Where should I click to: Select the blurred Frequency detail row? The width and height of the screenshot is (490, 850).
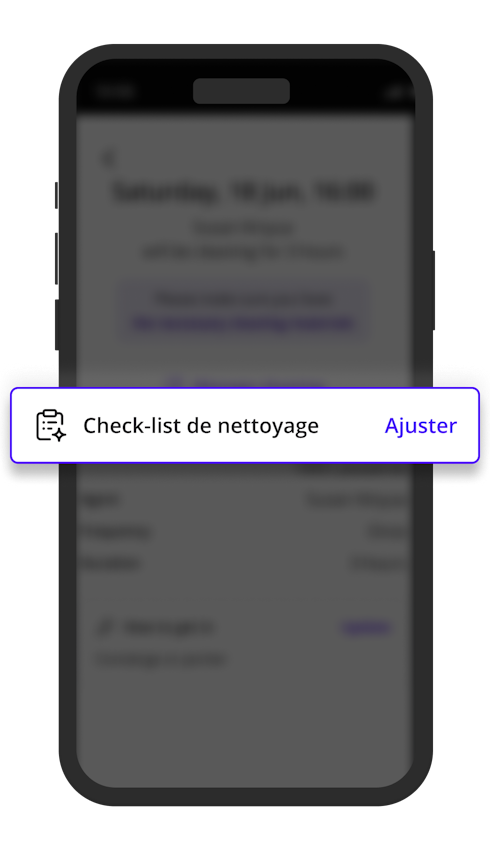pos(244,532)
